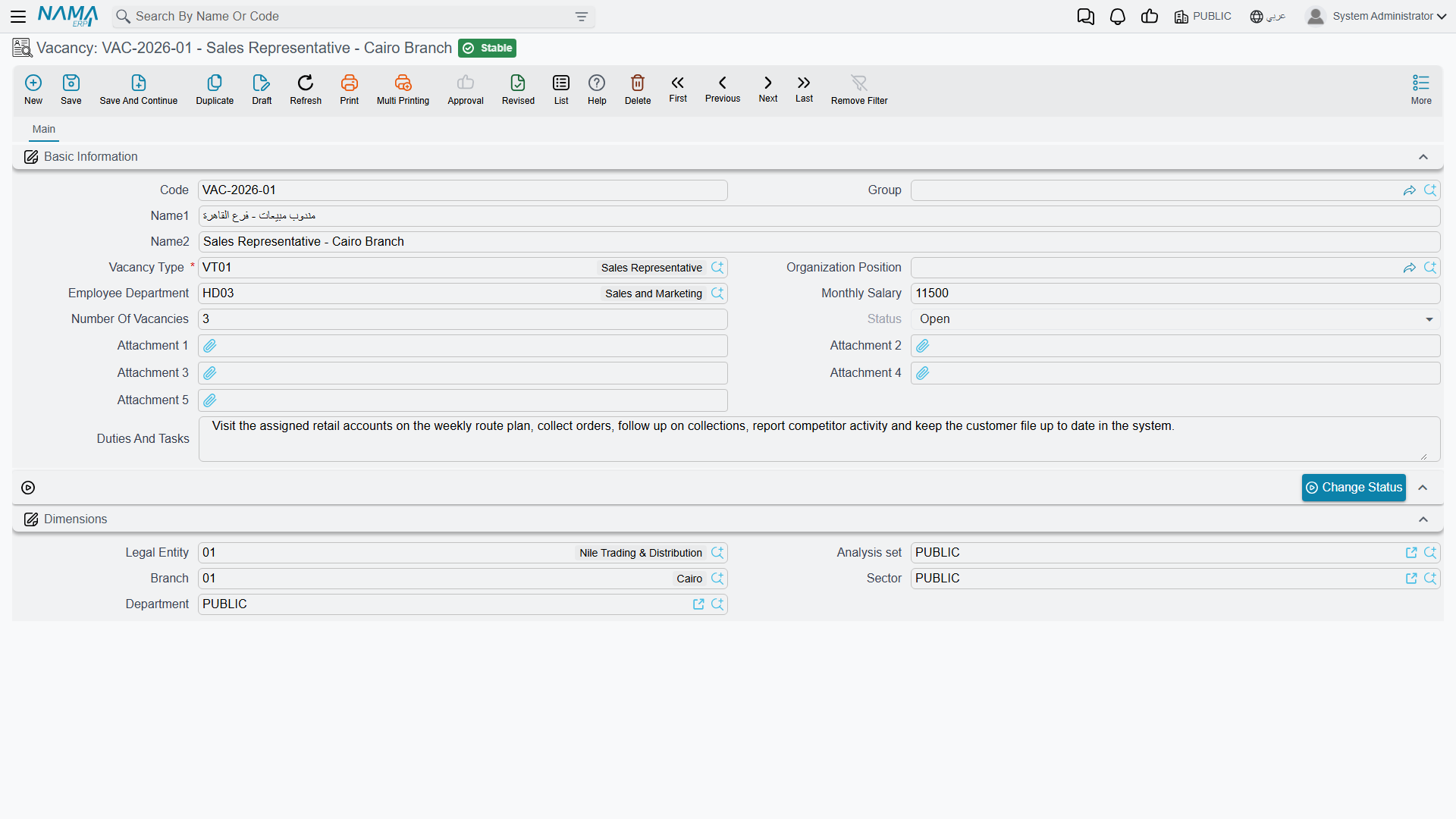The height and width of the screenshot is (819, 1456).
Task: Print the vacancy document
Action: click(350, 89)
